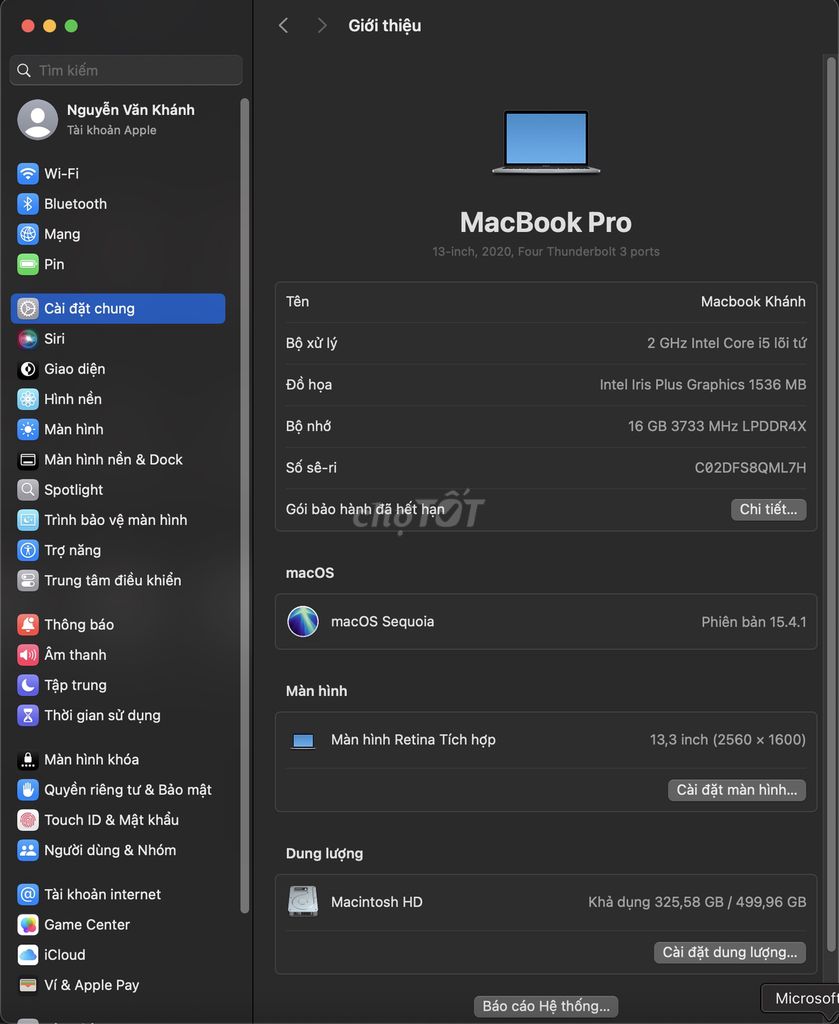Open Spotlight magnifier icon
Screen dimensions: 839x1024
pyautogui.click(x=27, y=490)
